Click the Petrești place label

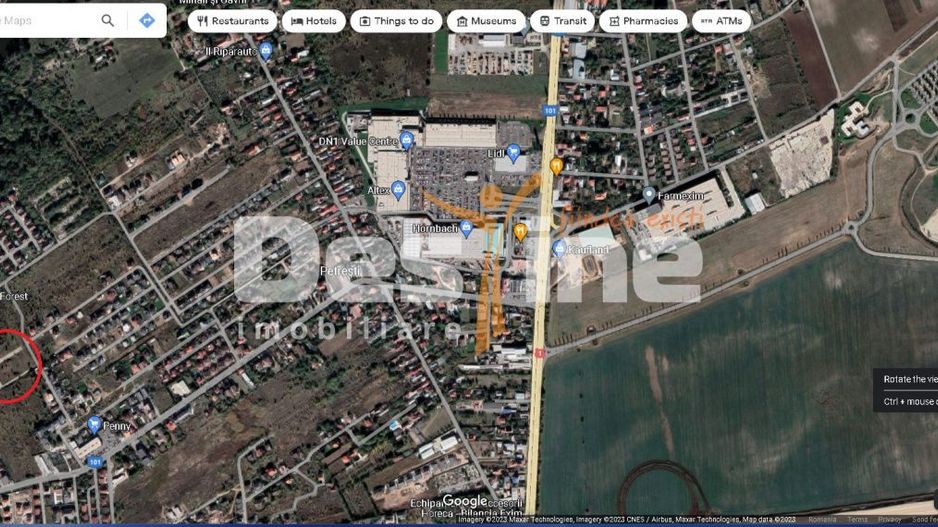point(340,271)
